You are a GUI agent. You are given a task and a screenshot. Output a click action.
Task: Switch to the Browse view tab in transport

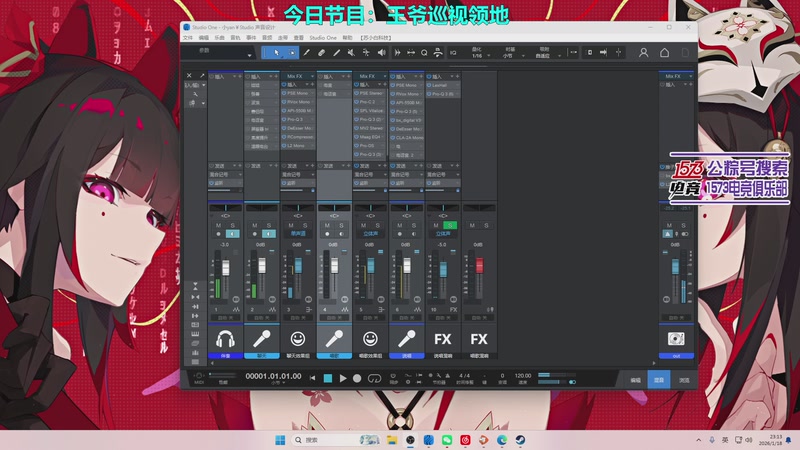(x=684, y=380)
